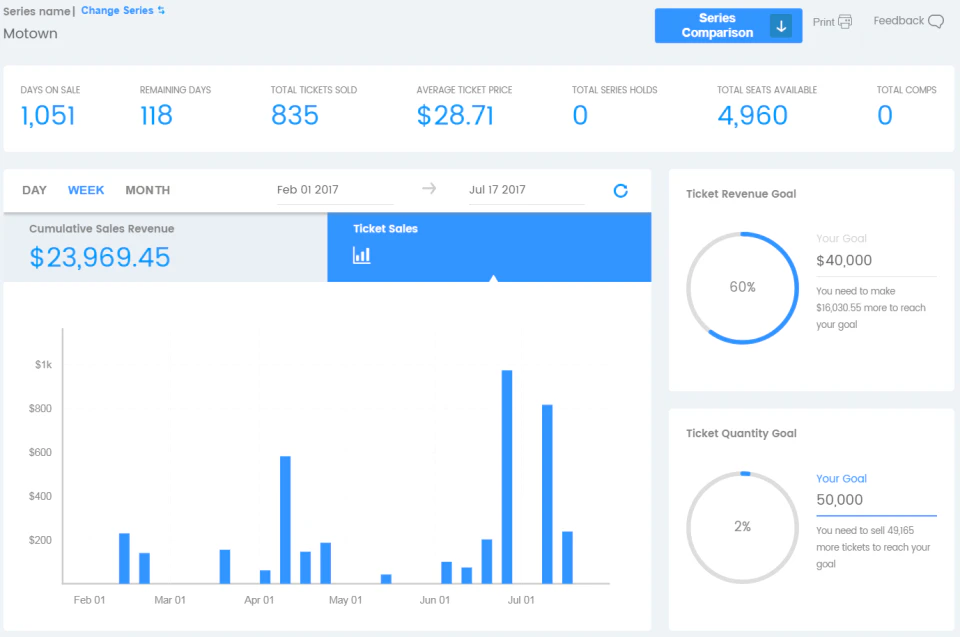
Task: Select the WEEK view toggle
Action: click(x=86, y=189)
